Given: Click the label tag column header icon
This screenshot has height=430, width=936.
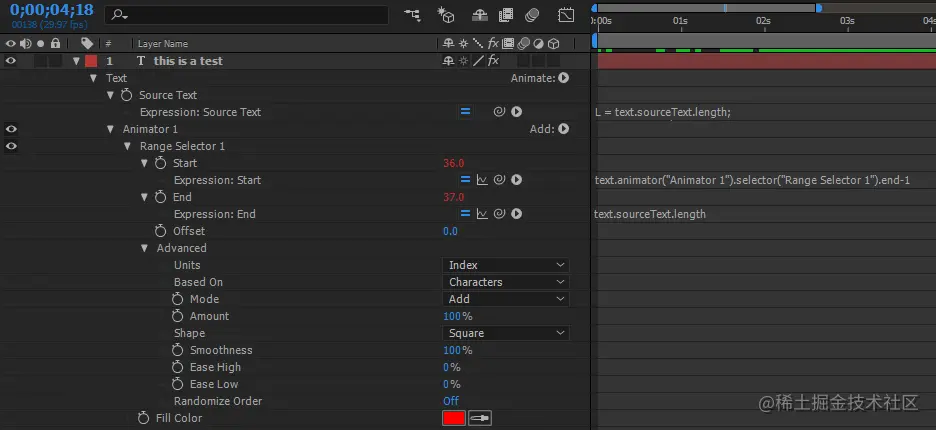Looking at the screenshot, I should (x=87, y=44).
